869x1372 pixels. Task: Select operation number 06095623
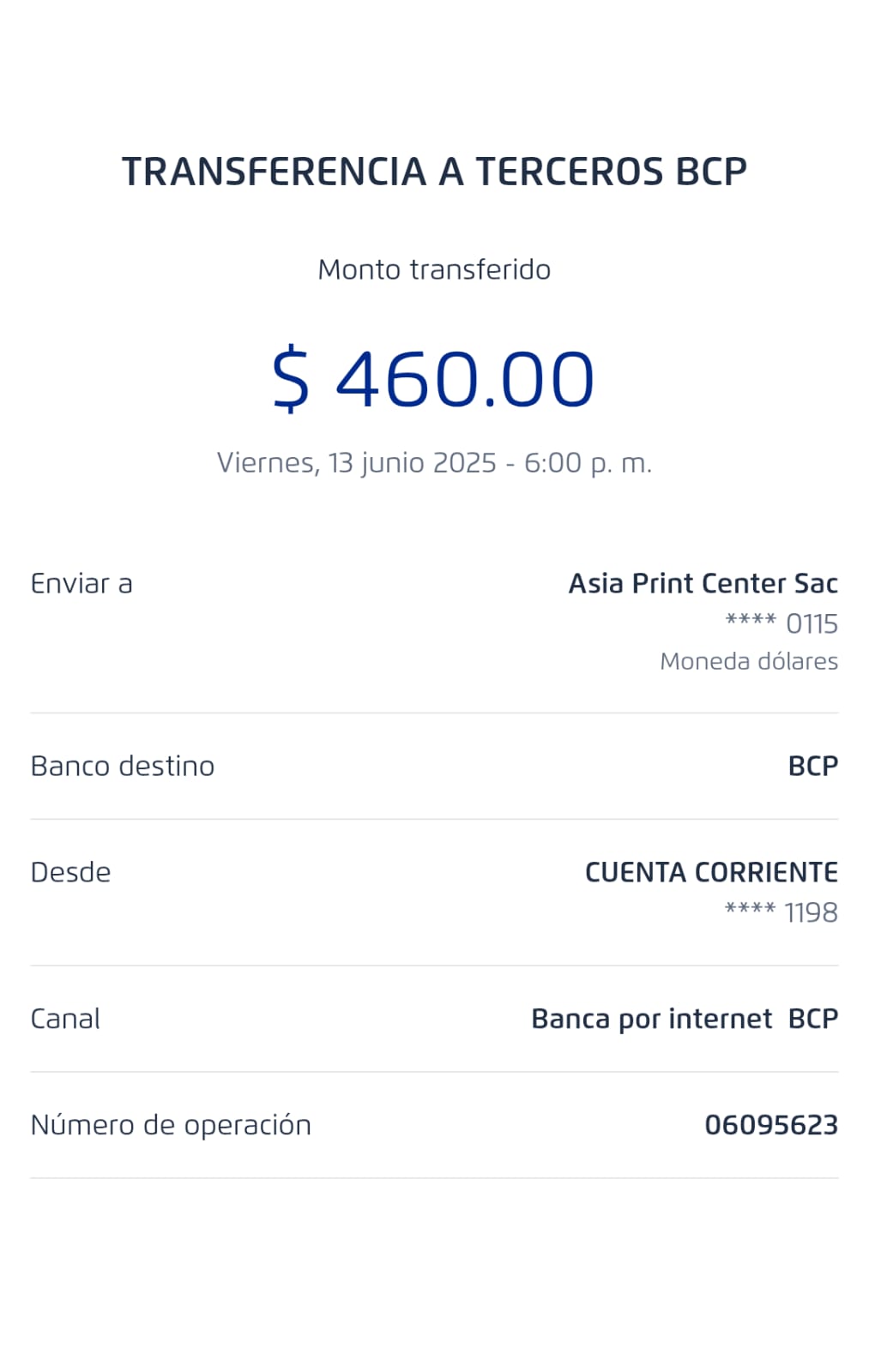point(771,1125)
